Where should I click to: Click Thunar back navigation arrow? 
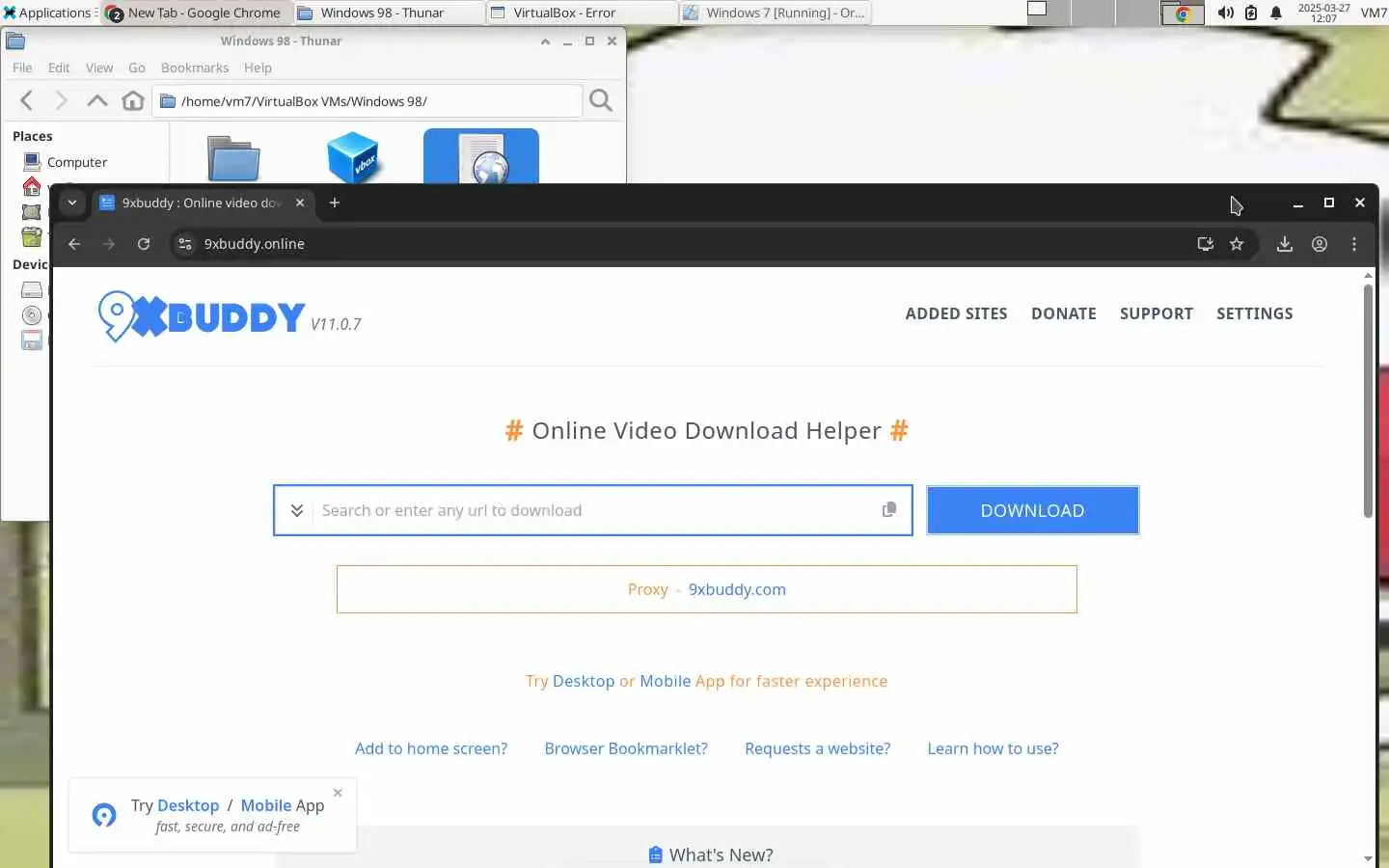pyautogui.click(x=27, y=100)
